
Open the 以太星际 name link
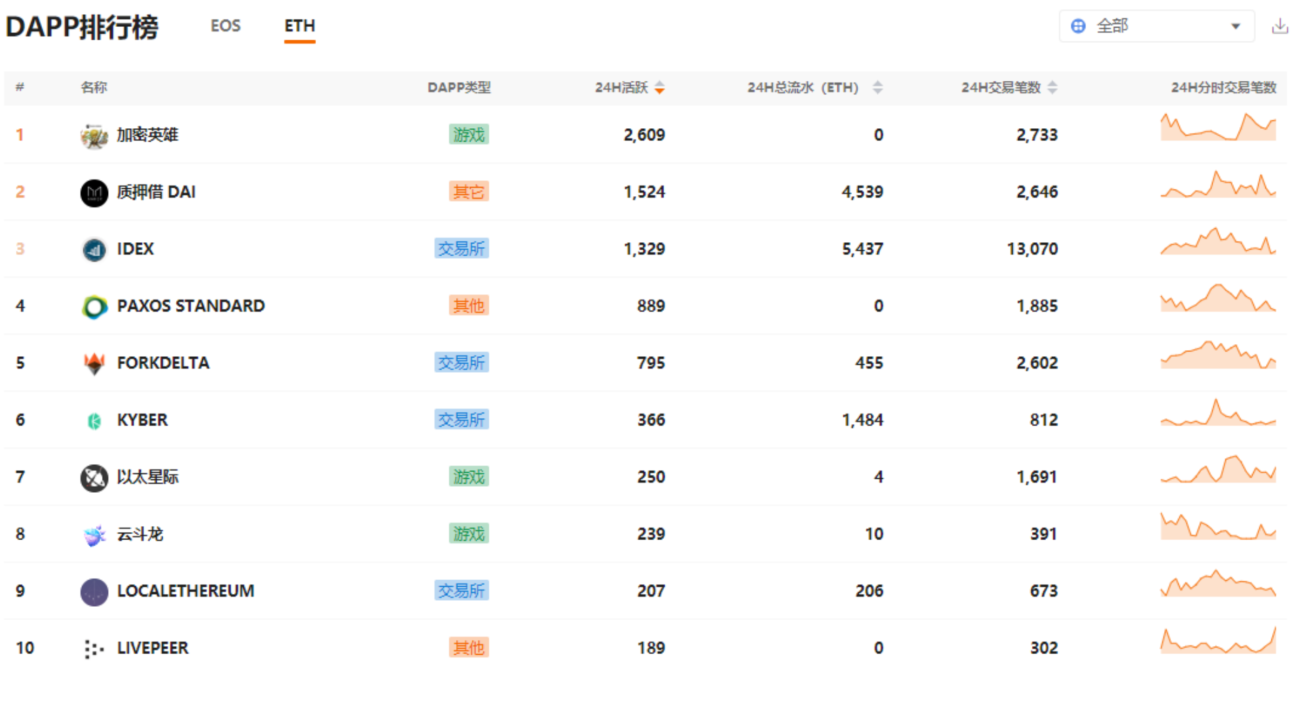[x=147, y=477]
